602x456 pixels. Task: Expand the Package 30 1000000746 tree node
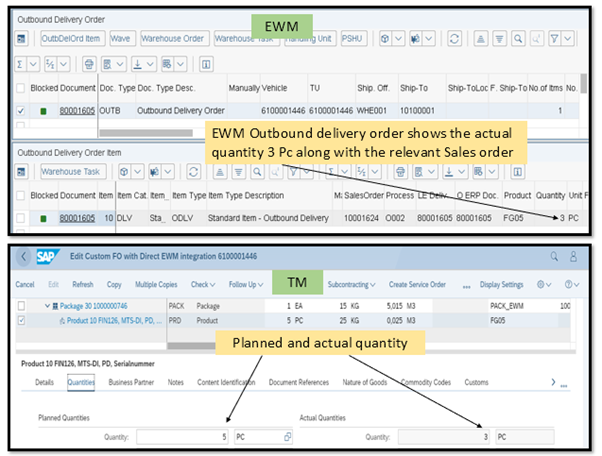46,305
